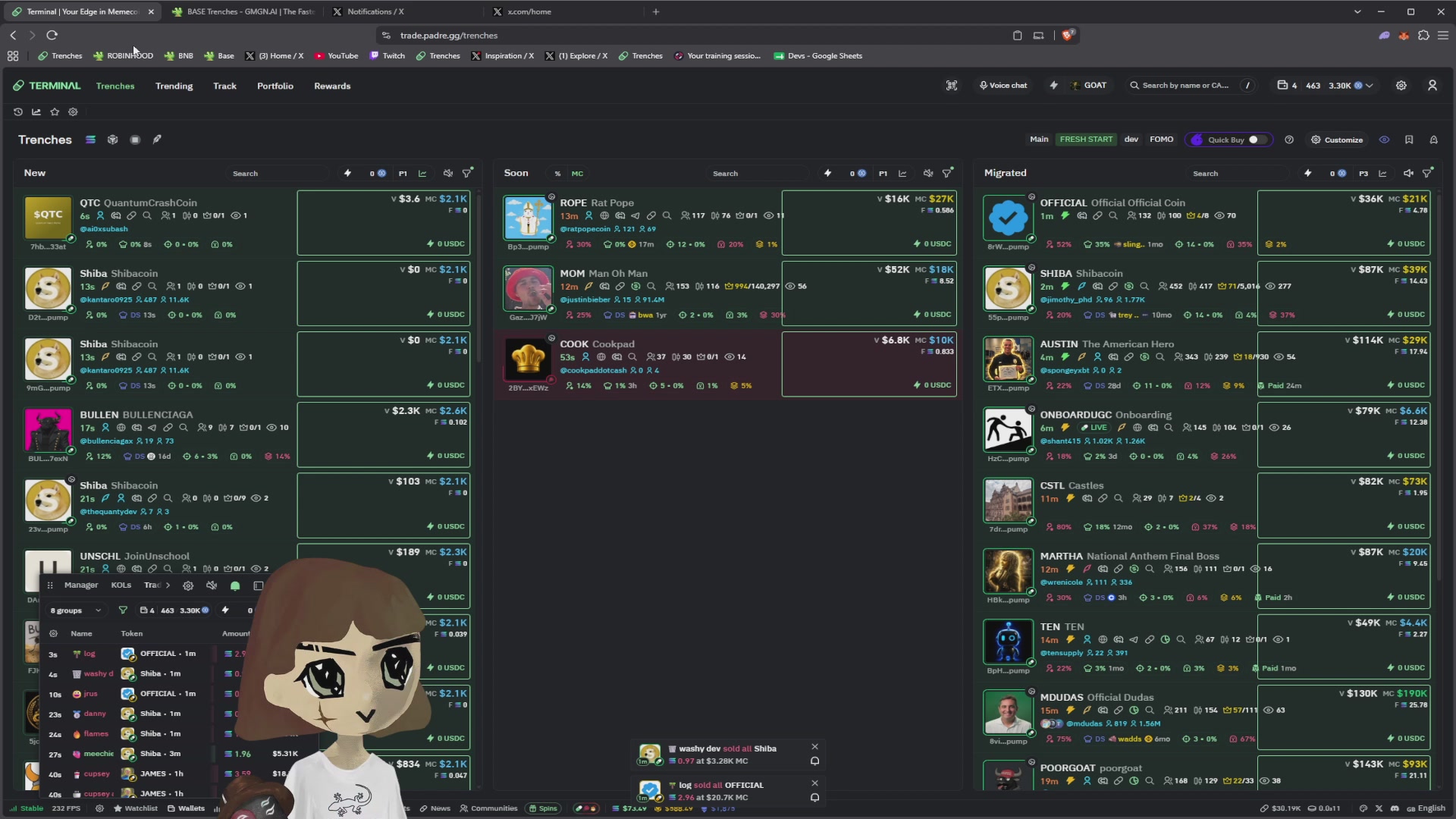
Task: Open settings gear in wallet tracker panel
Action: coord(188,585)
